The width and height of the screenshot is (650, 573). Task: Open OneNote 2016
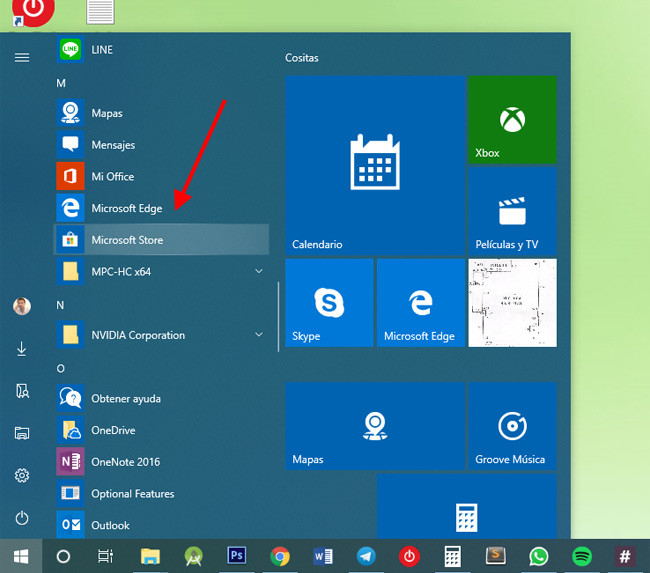coord(162,461)
